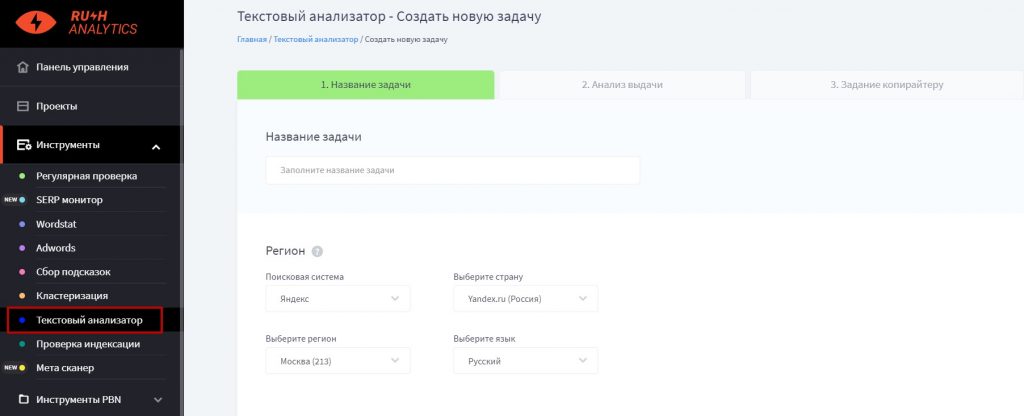1024x416 pixels.
Task: Click the page title Текстовый анализатор heading
Action: [389, 16]
